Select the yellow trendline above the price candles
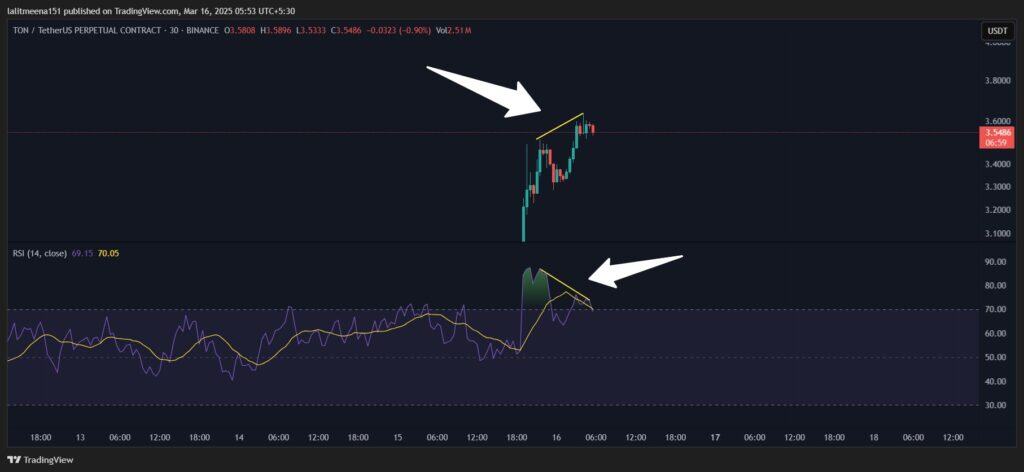Screen dimensions: 1024x472 point(560,126)
